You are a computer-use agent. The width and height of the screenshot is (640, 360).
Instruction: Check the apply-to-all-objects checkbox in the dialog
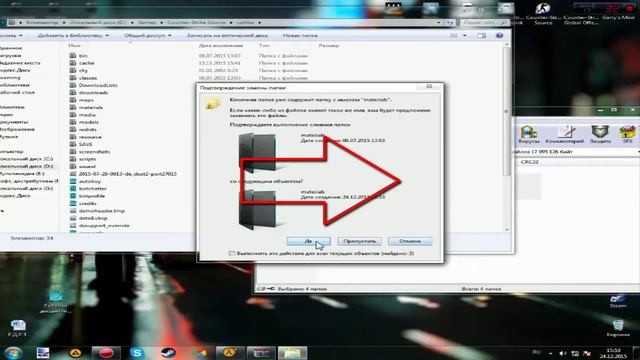point(232,253)
